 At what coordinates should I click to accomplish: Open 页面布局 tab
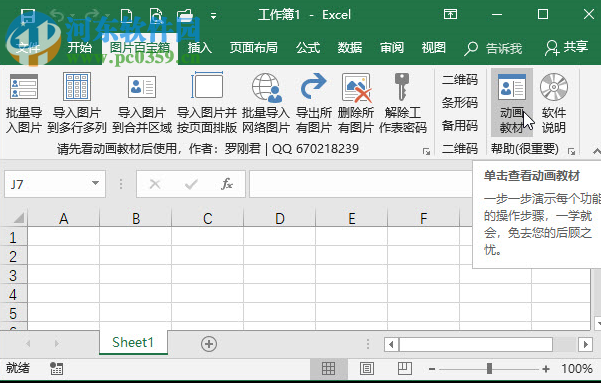tap(254, 48)
